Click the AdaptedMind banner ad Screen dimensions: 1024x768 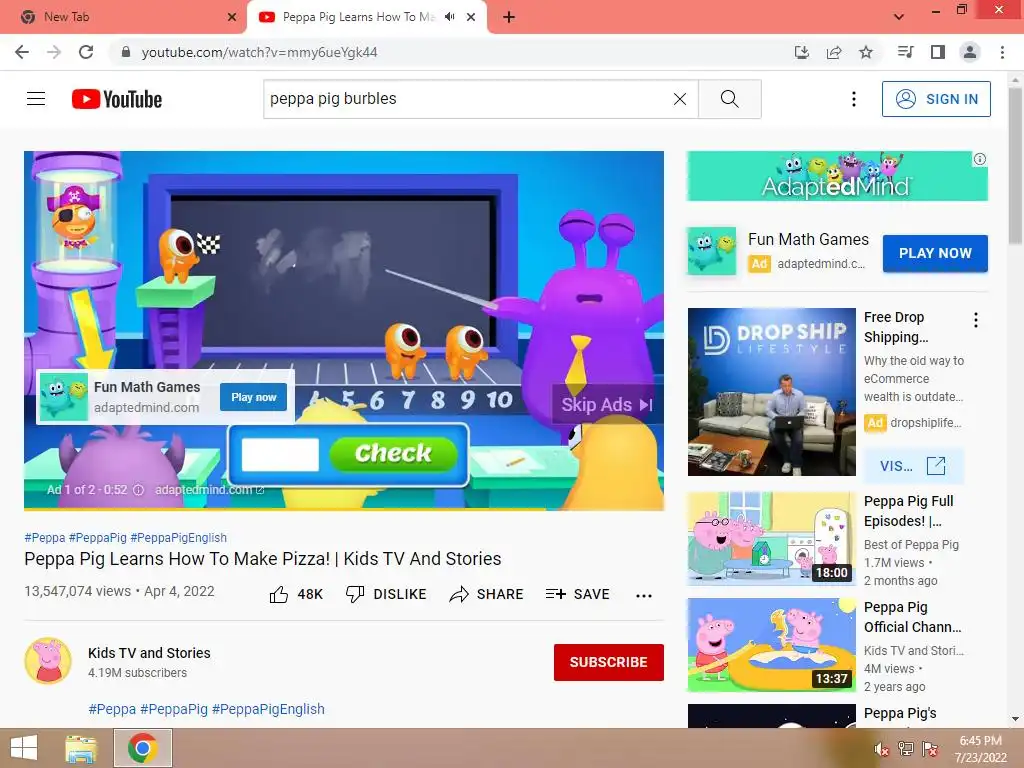tap(837, 176)
